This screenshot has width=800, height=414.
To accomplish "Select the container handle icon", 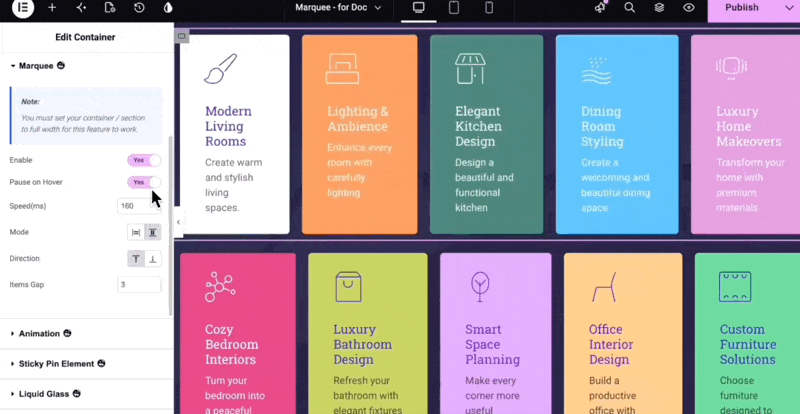I will (182, 36).
